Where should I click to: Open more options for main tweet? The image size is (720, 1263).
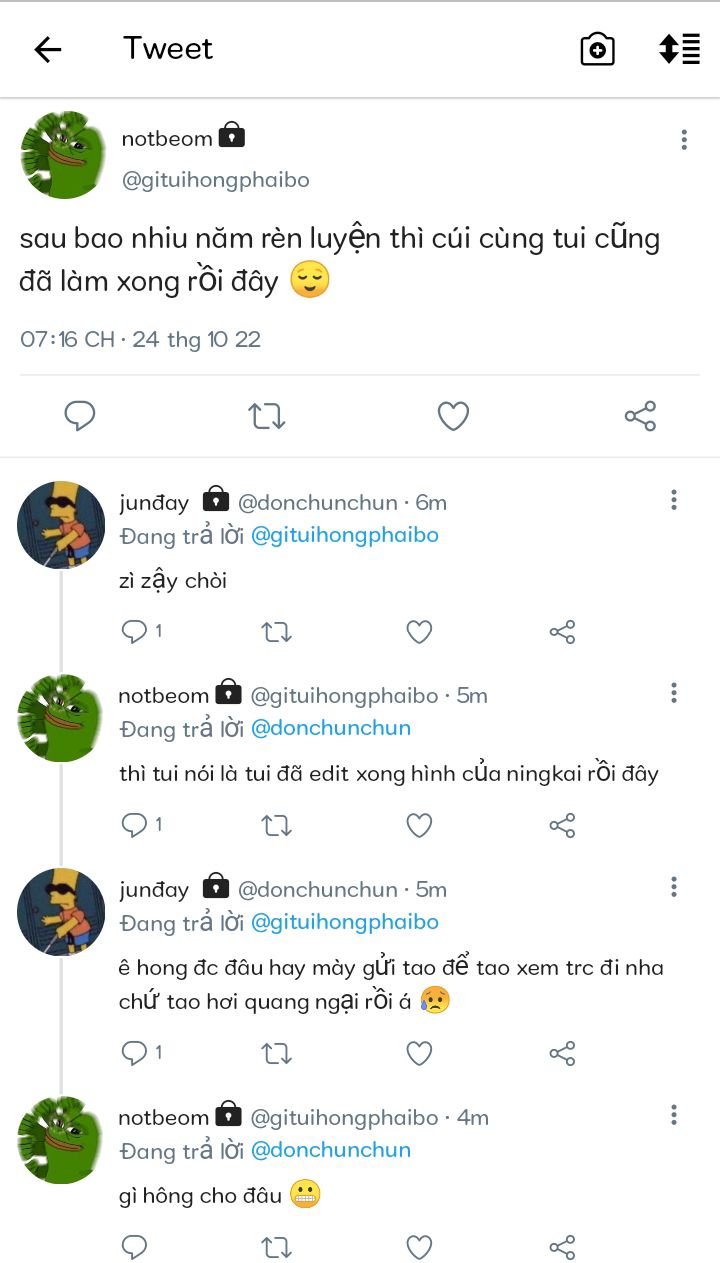click(684, 140)
